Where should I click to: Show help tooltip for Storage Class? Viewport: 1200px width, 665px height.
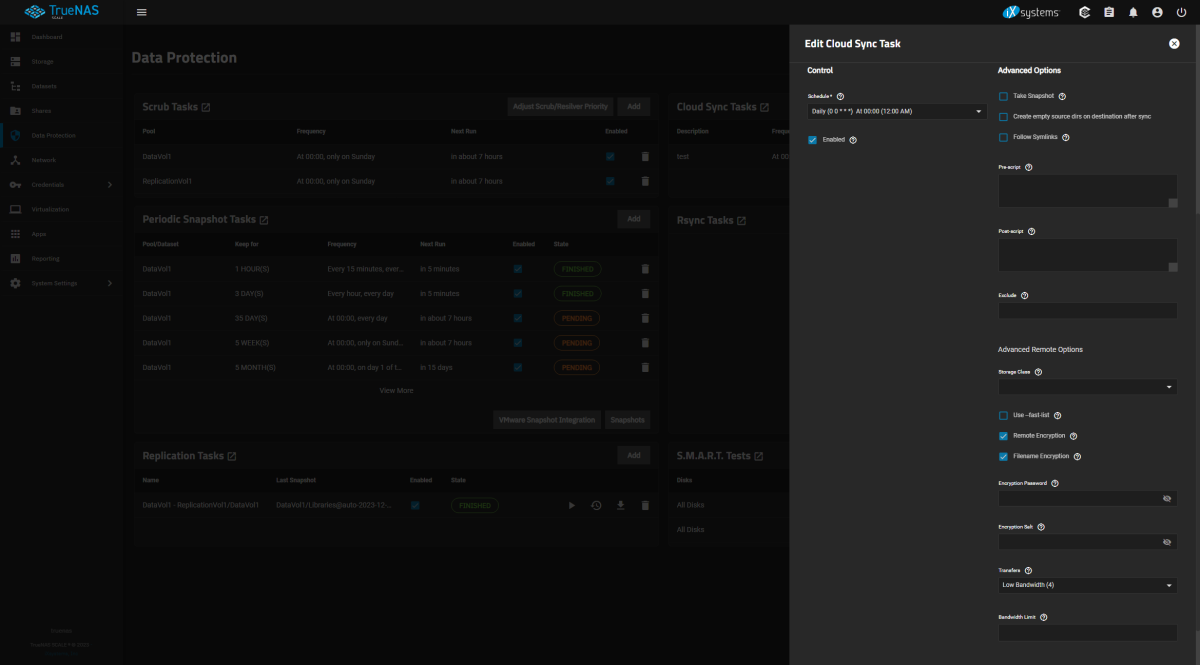1038,371
